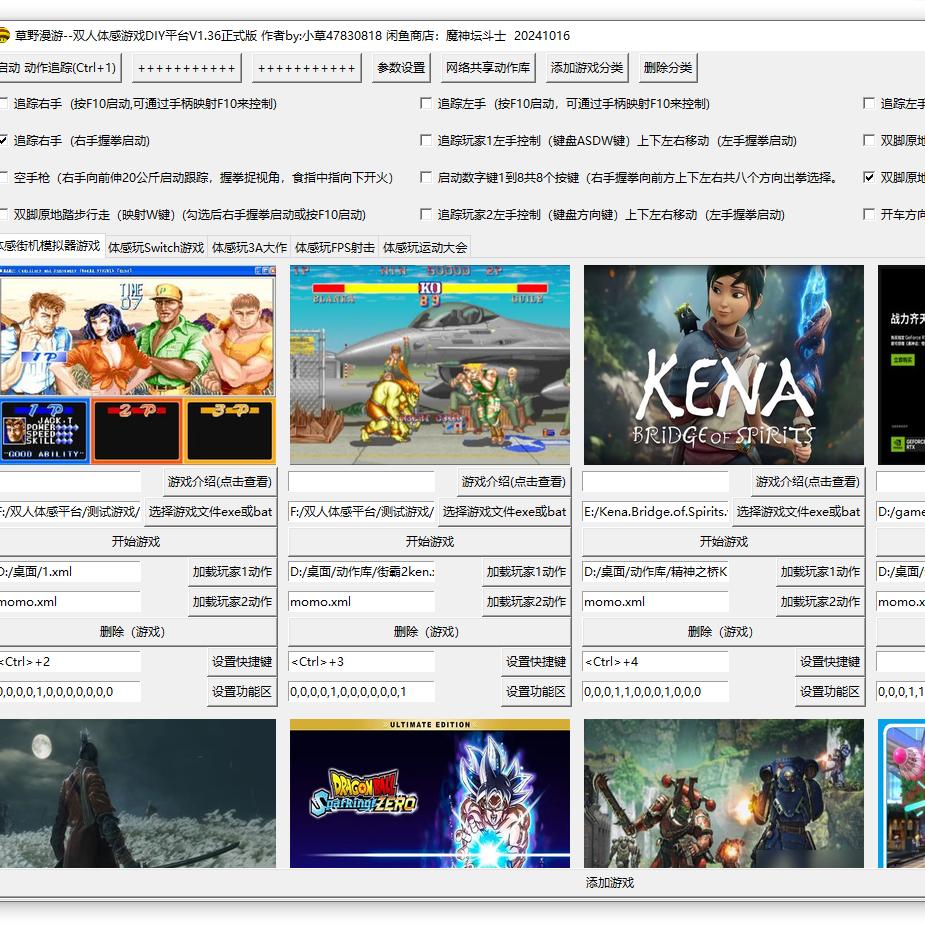Image resolution: width=925 pixels, height=925 pixels.
Task: Uncheck 追踪右手（右手握拳启动）option
Action: click(x=4, y=140)
